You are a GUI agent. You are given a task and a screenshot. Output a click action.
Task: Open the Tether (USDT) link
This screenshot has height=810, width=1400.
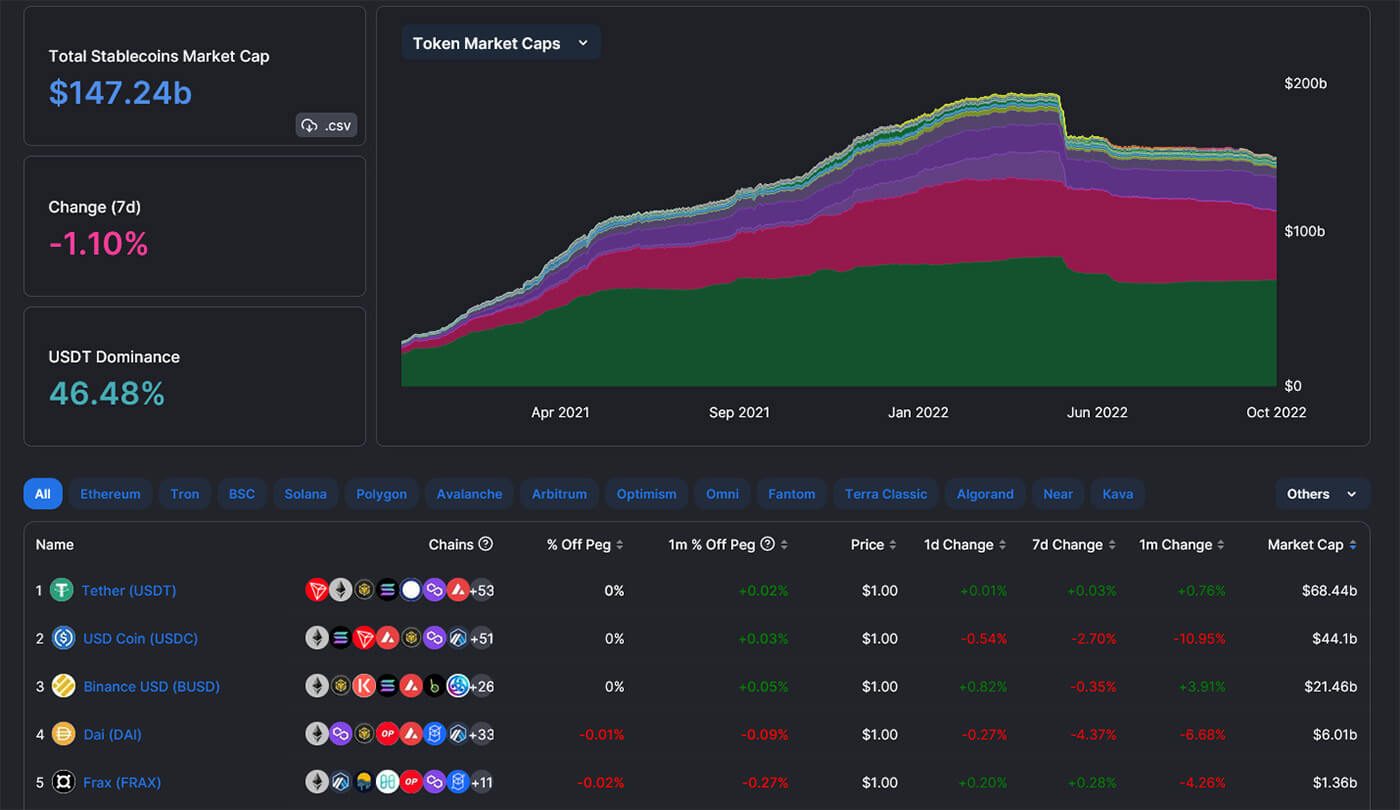click(129, 590)
